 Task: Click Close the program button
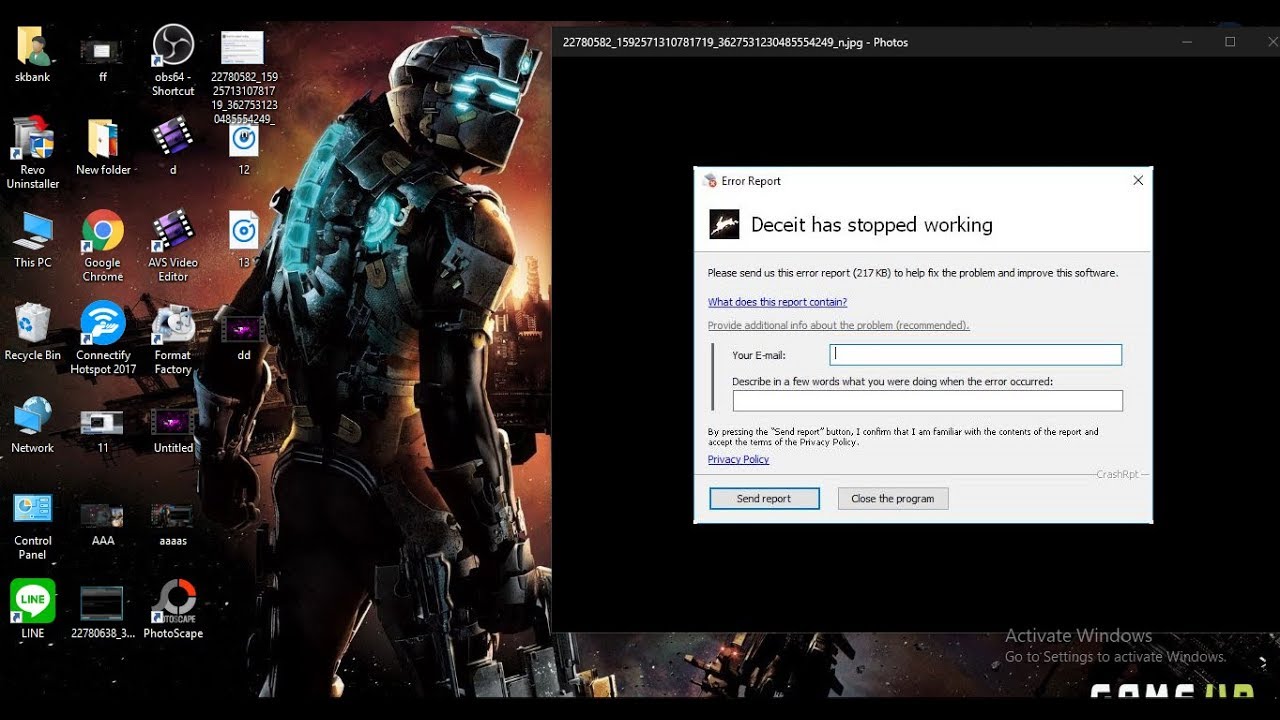click(893, 498)
